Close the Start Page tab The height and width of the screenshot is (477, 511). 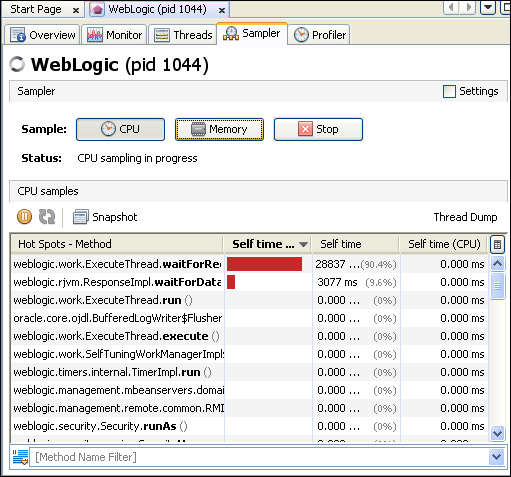(76, 10)
